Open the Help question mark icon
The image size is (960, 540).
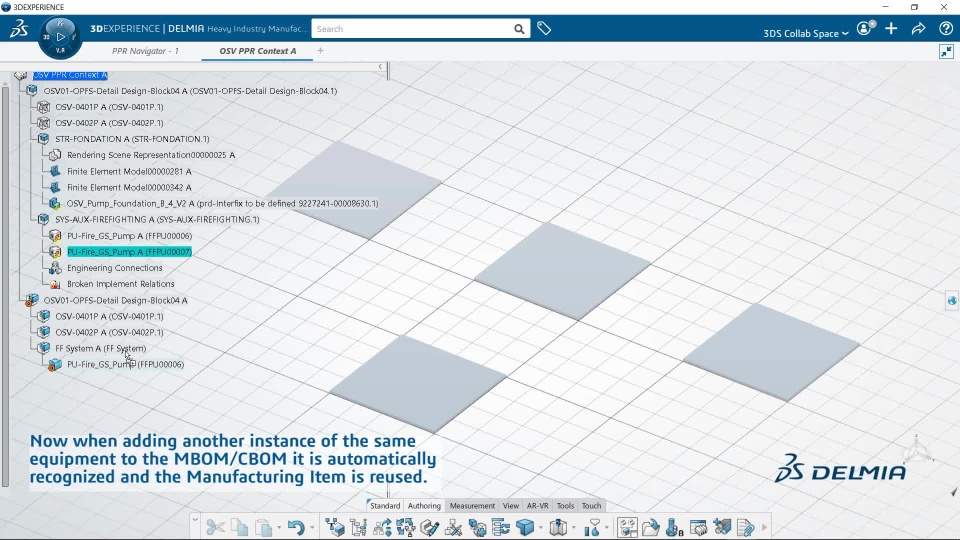coord(946,28)
